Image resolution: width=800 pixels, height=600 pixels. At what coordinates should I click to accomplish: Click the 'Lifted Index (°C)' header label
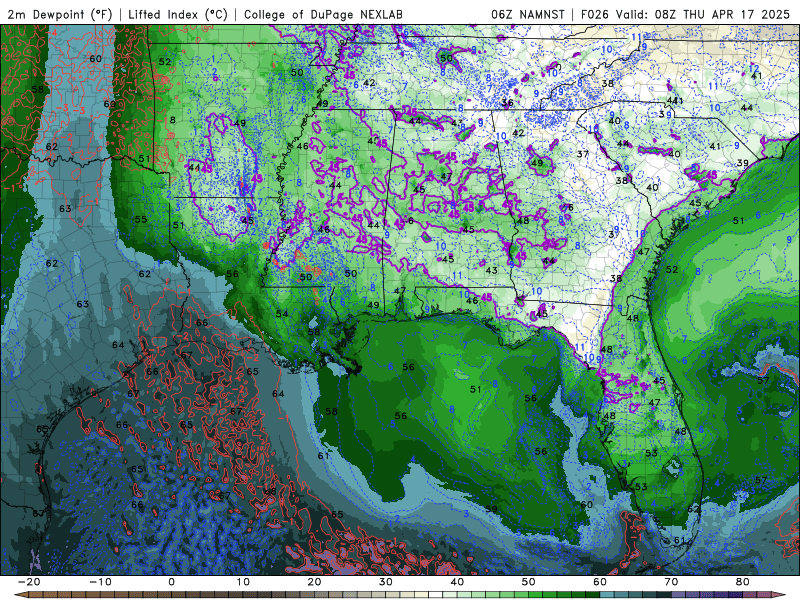point(178,14)
